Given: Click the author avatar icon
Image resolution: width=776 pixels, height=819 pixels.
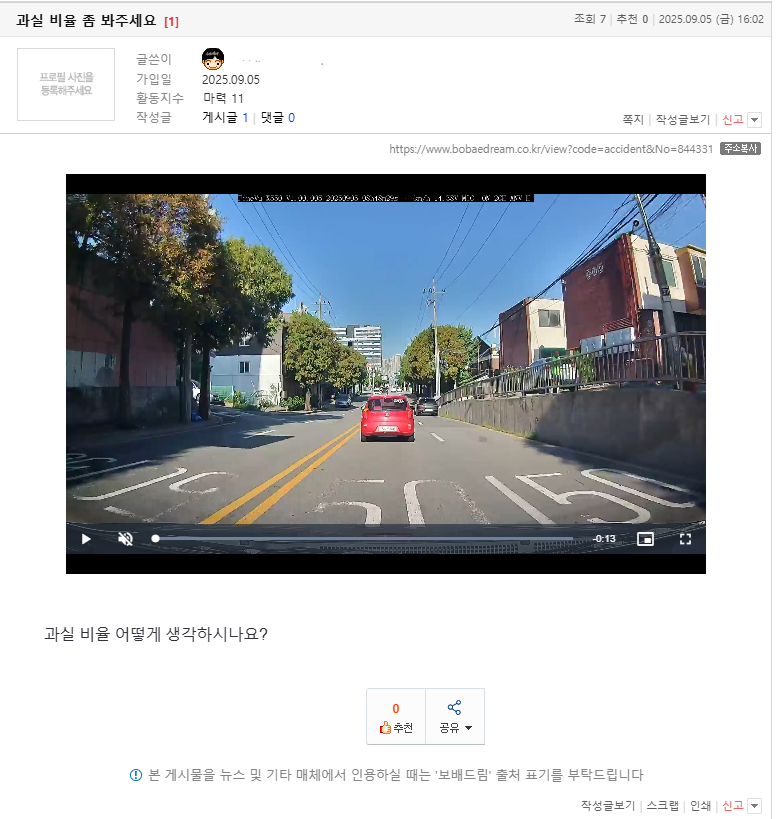Looking at the screenshot, I should tap(213, 59).
